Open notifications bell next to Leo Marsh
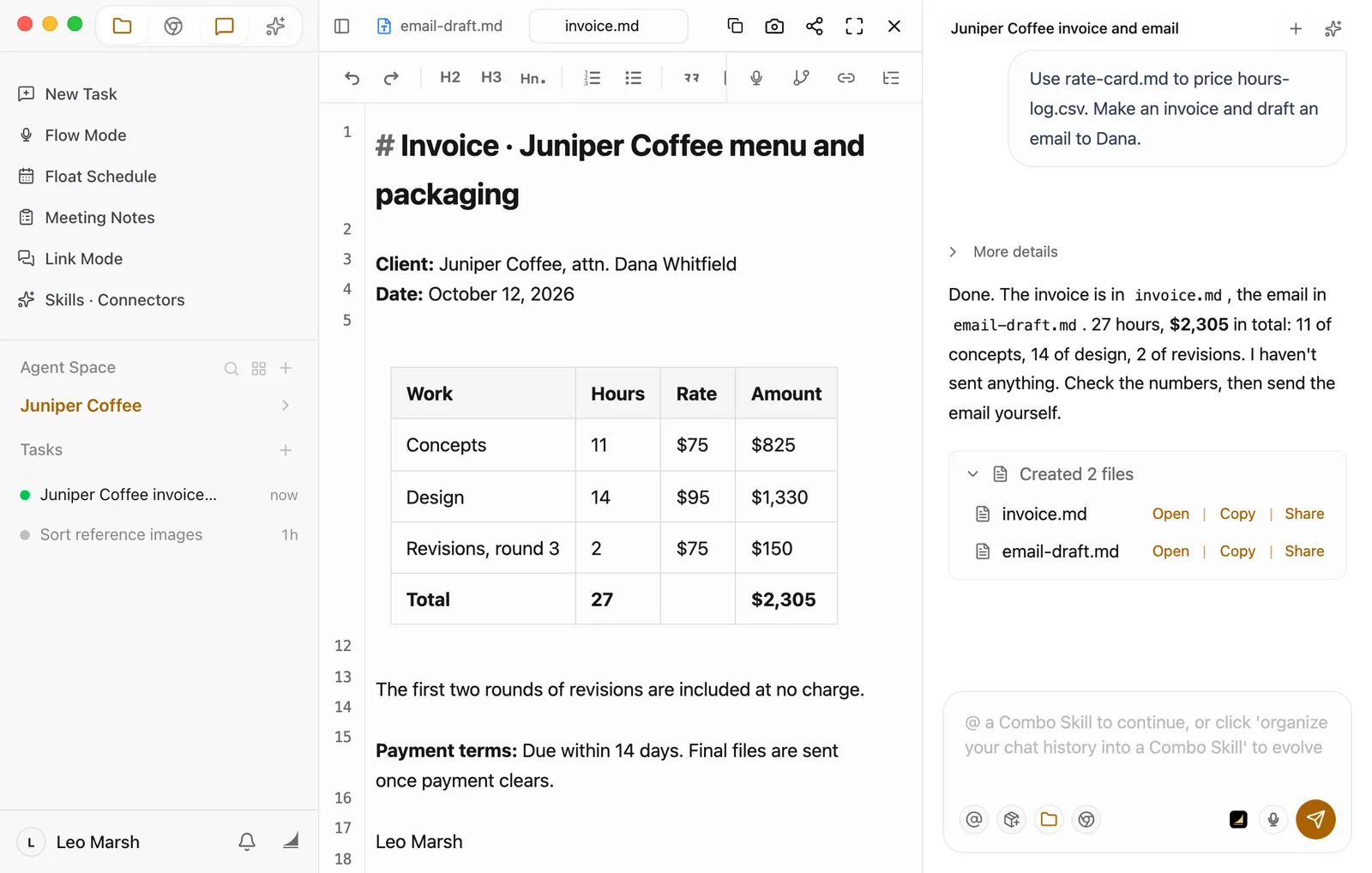Screen dimensions: 1372x873 (x=247, y=842)
